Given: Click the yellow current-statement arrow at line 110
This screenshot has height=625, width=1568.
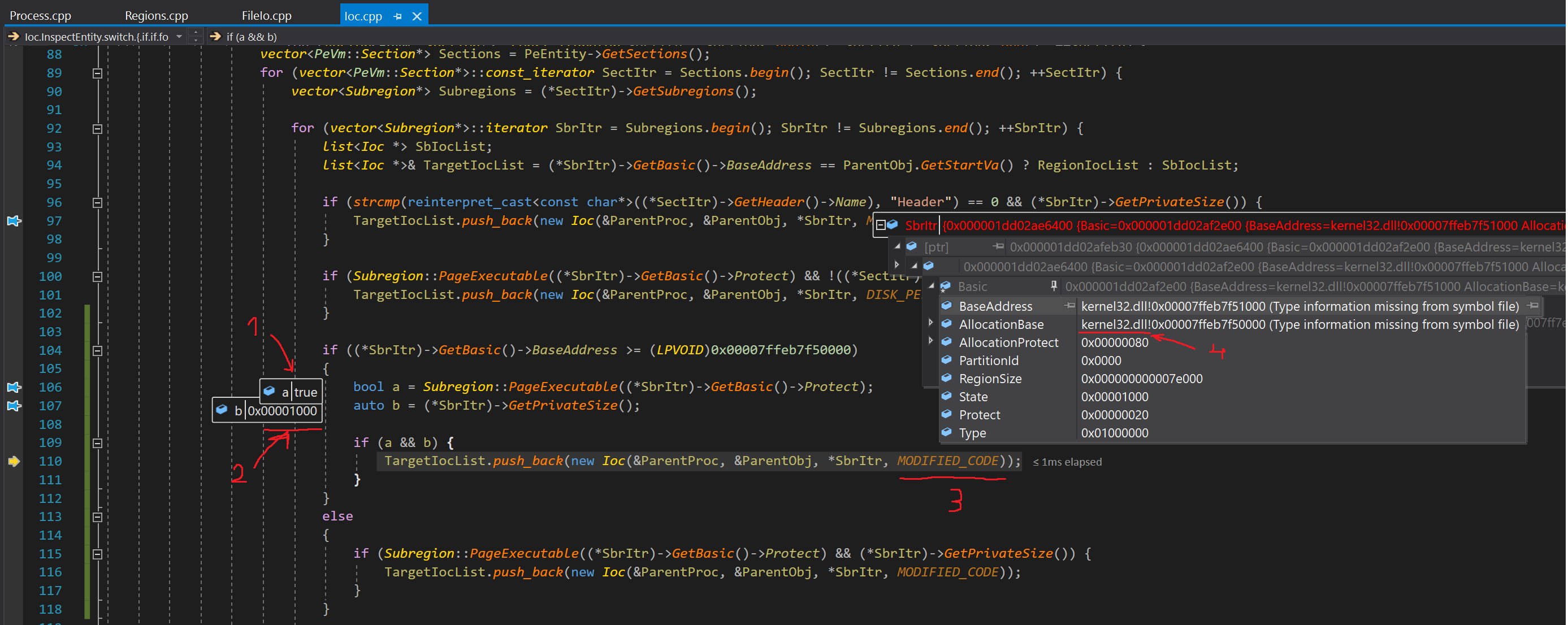Looking at the screenshot, I should (14, 461).
